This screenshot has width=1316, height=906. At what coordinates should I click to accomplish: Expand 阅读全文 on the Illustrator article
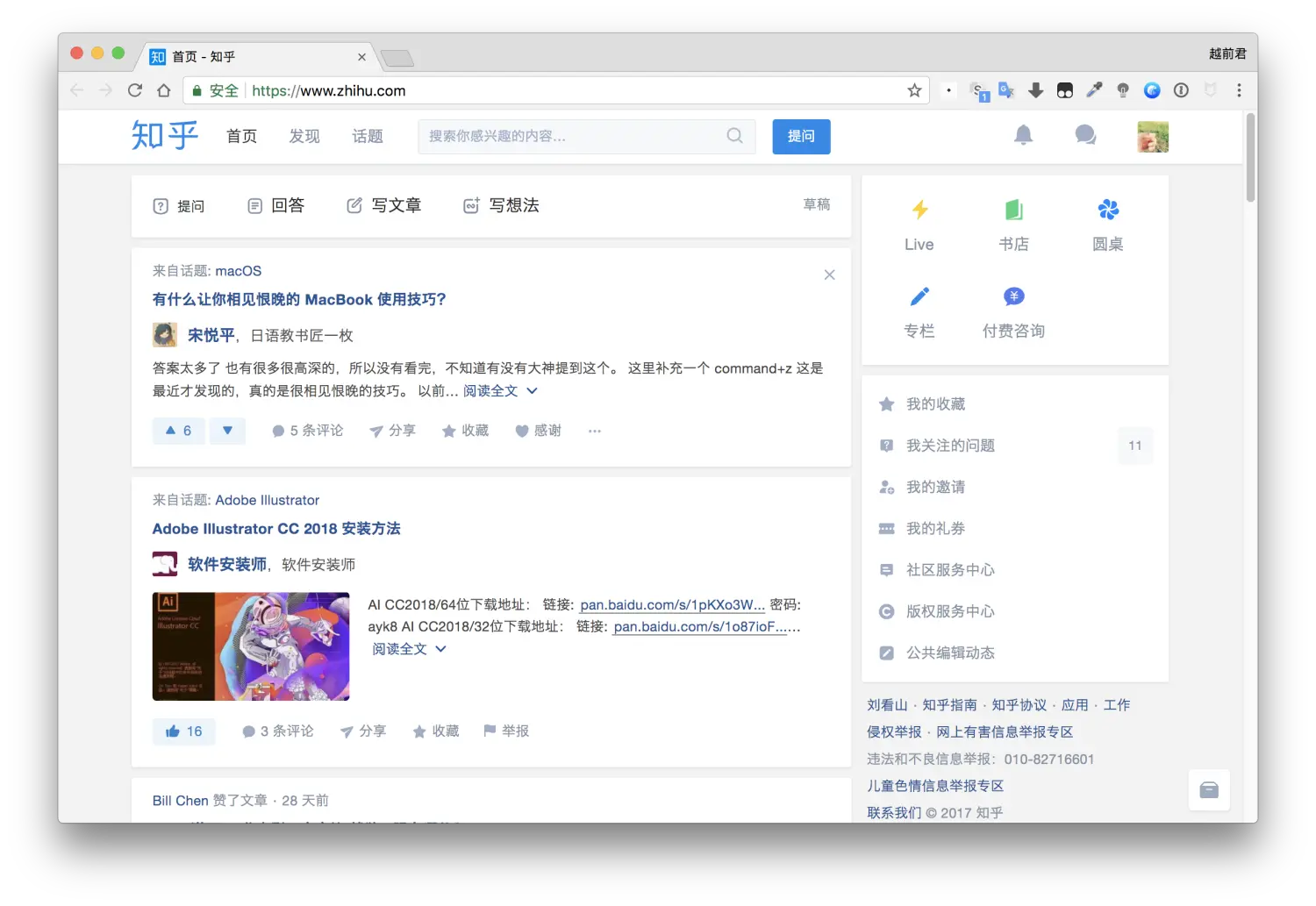409,649
